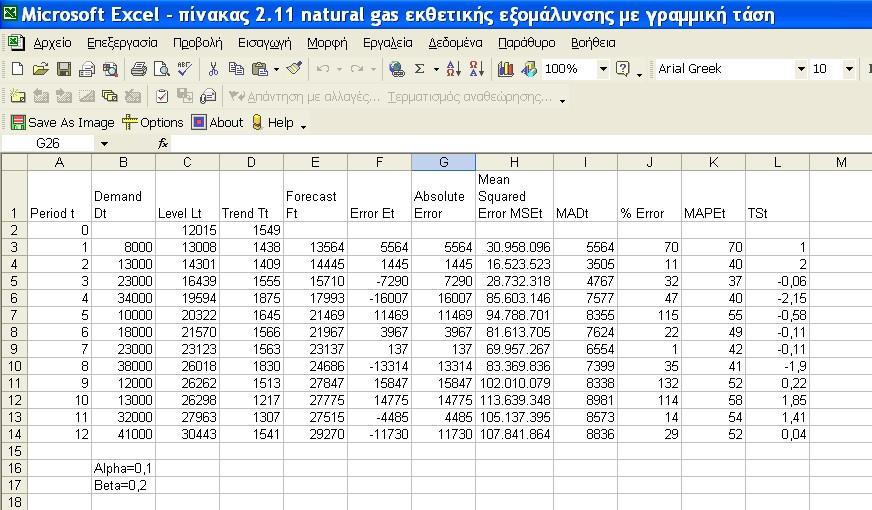Screen dimensions: 872x510
Task: Paste from the clipboard
Action: tap(260, 69)
